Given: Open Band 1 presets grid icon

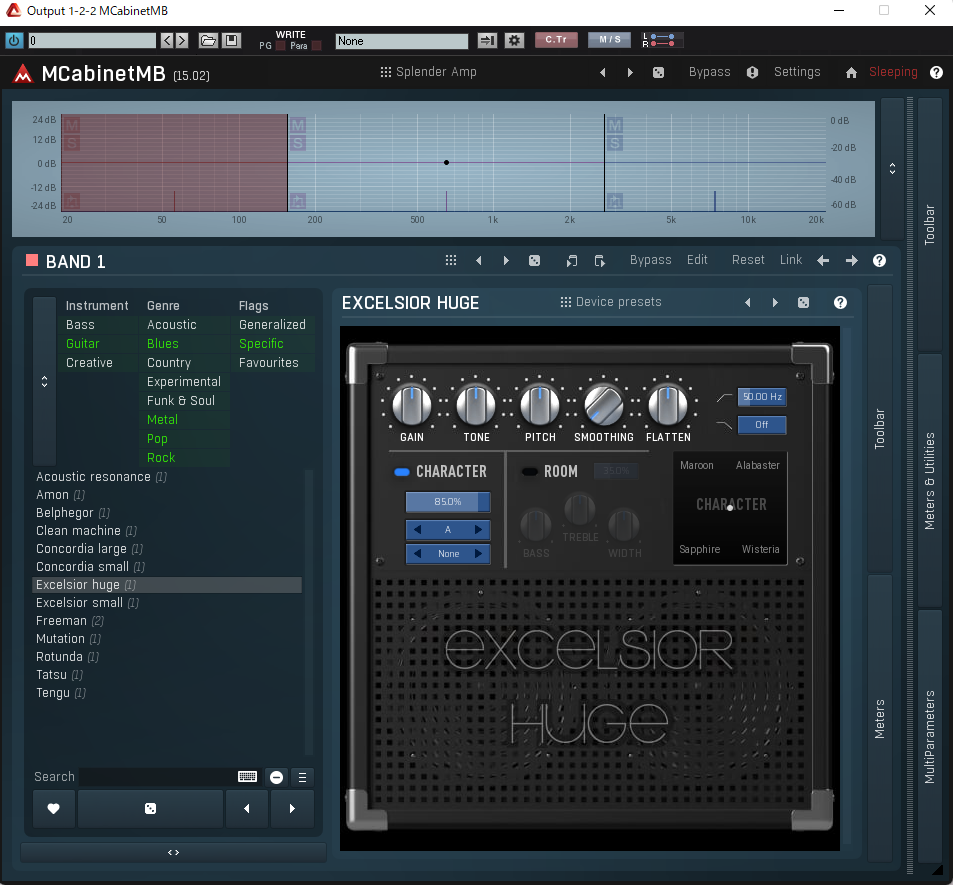Looking at the screenshot, I should (451, 260).
